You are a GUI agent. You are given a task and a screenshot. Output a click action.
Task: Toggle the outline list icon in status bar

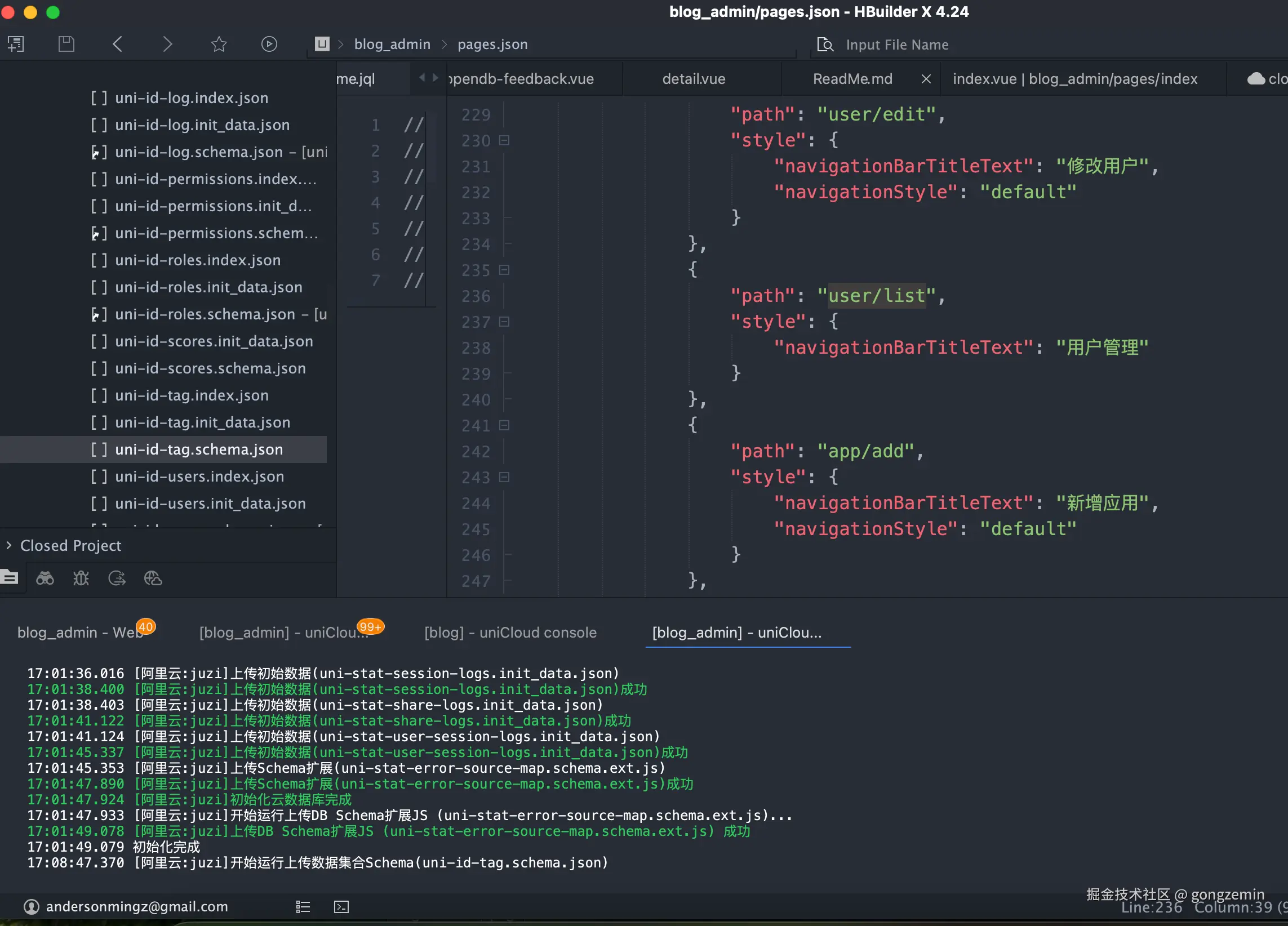303,907
